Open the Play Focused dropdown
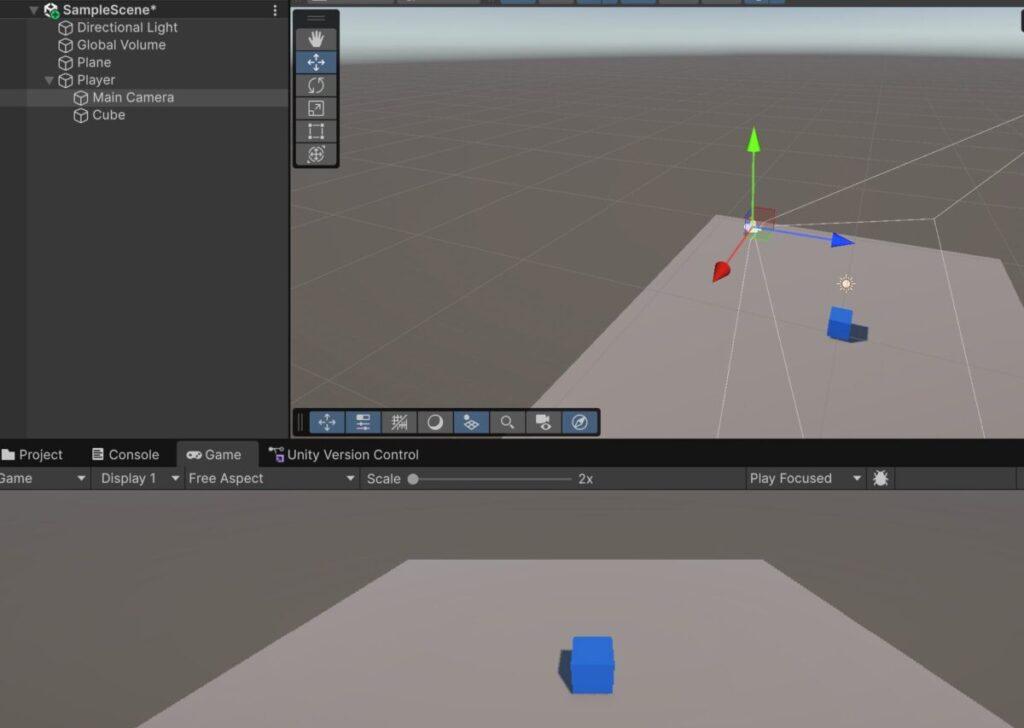This screenshot has height=728, width=1024. [805, 479]
